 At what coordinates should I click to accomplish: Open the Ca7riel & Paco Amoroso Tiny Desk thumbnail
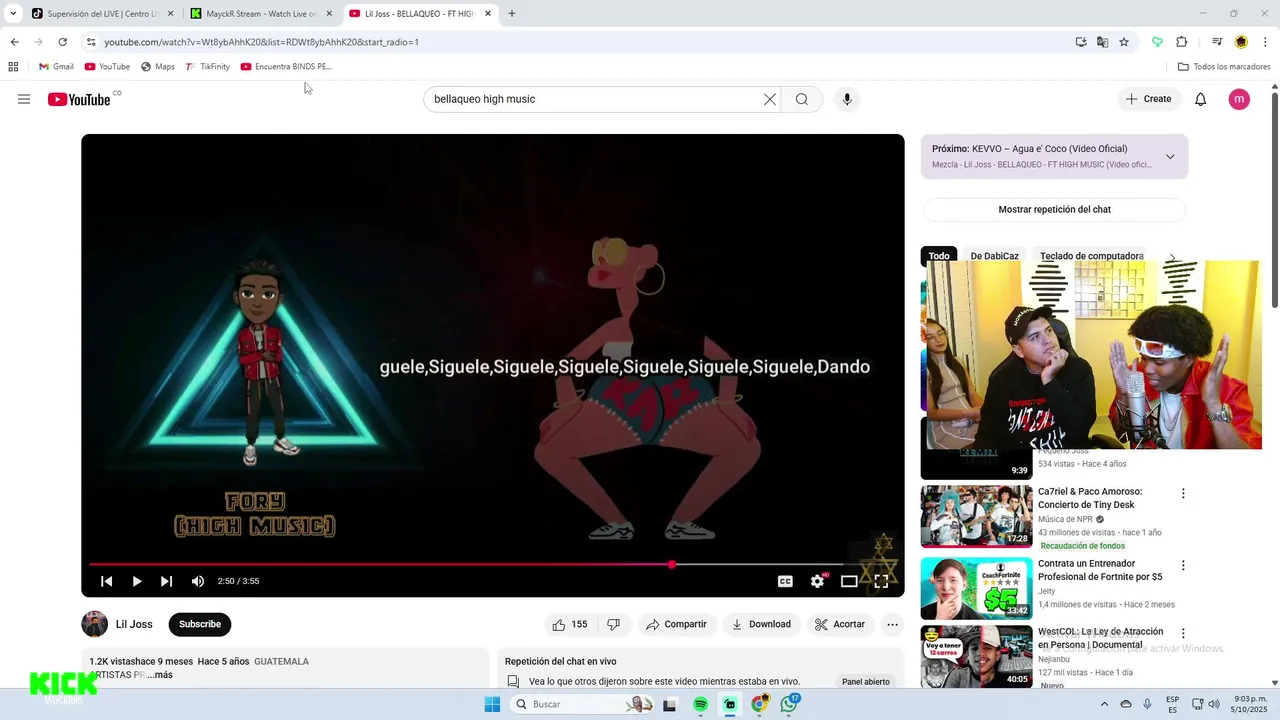click(976, 516)
